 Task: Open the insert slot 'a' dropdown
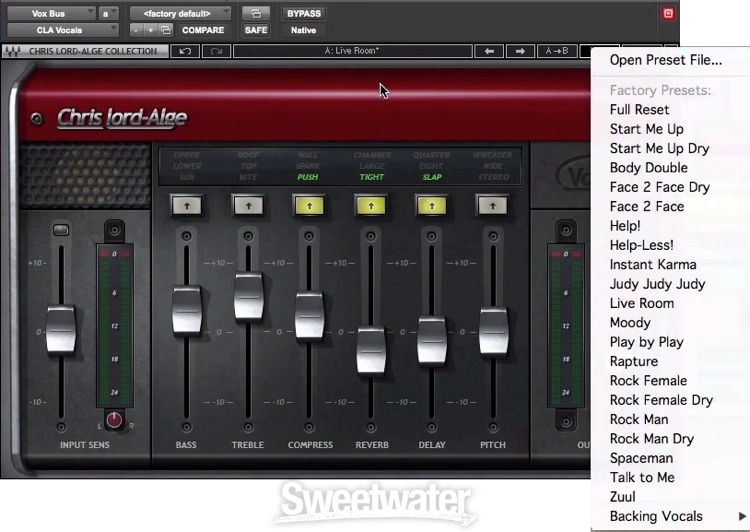(x=108, y=13)
